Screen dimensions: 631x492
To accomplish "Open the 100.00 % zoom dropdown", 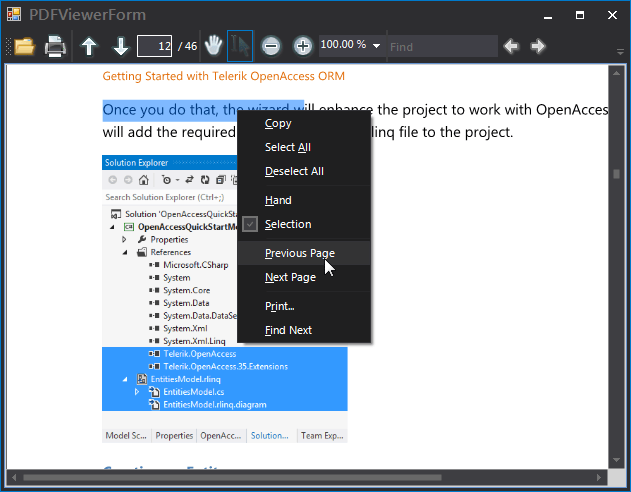I will coord(376,46).
